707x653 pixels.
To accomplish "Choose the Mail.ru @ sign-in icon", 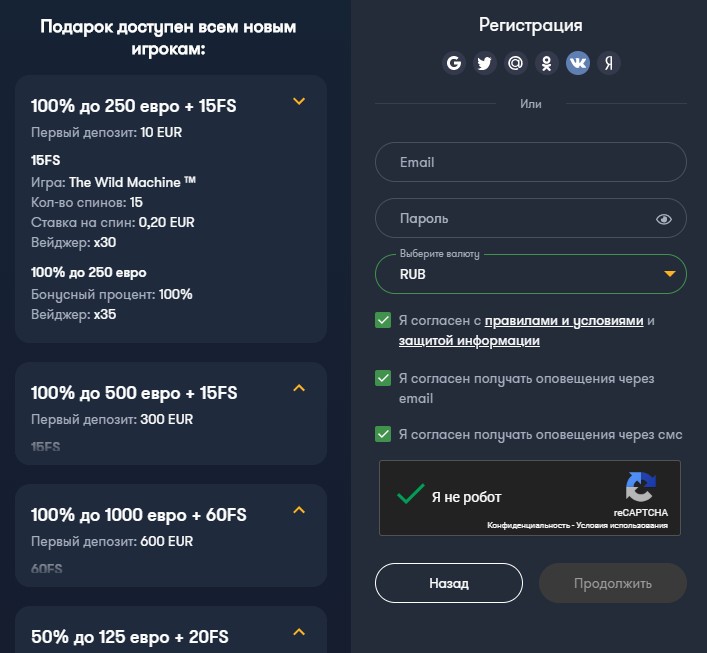I will coord(516,63).
